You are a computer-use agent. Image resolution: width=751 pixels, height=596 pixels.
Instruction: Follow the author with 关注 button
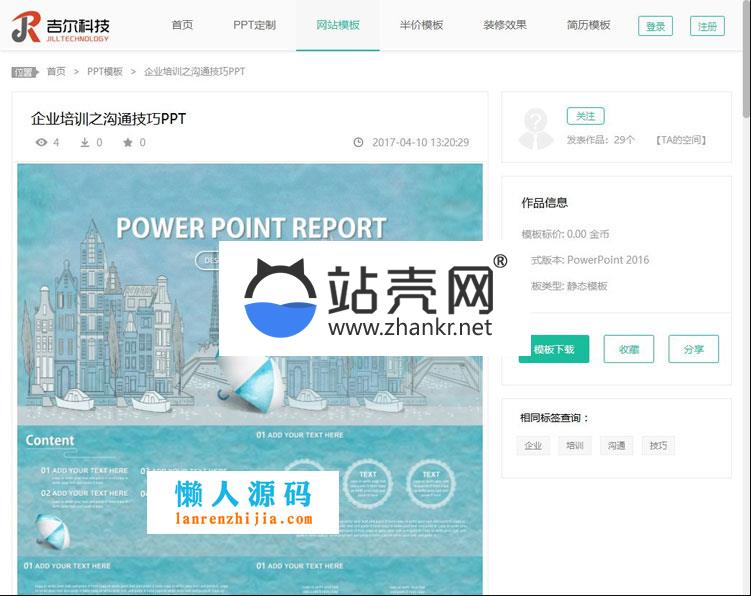(585, 116)
